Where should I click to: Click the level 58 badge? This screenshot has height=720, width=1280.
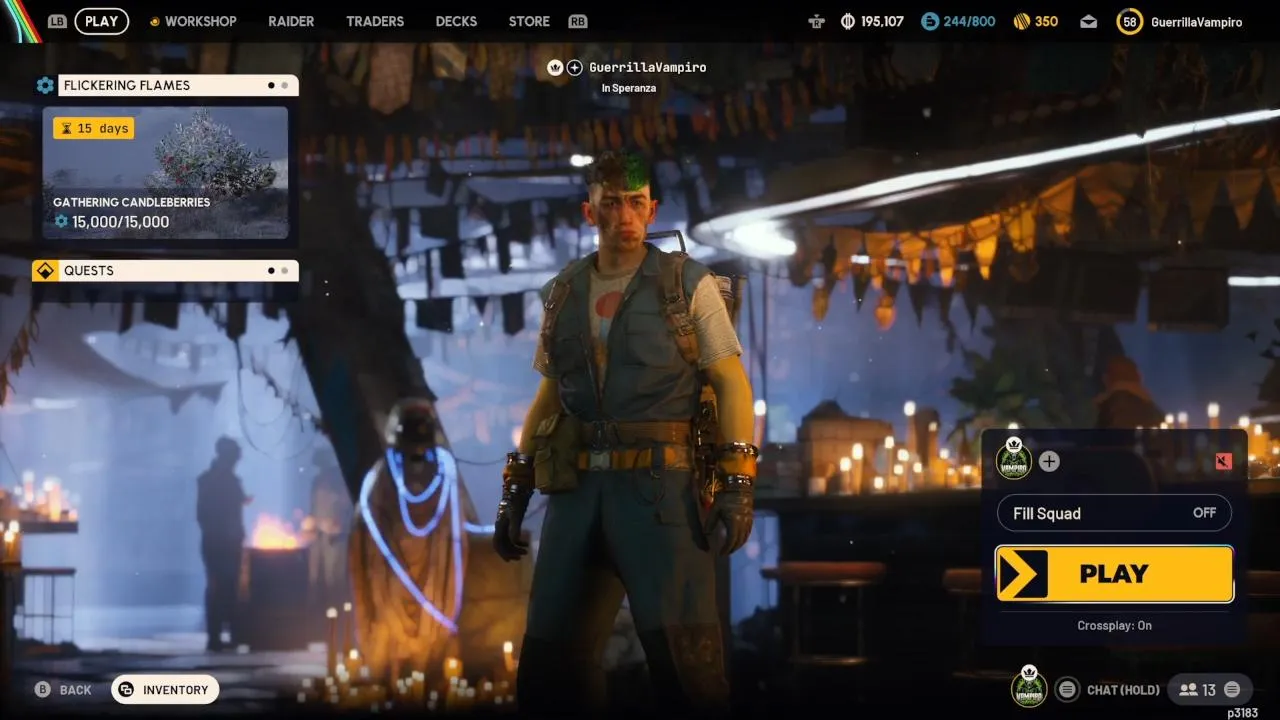1130,21
